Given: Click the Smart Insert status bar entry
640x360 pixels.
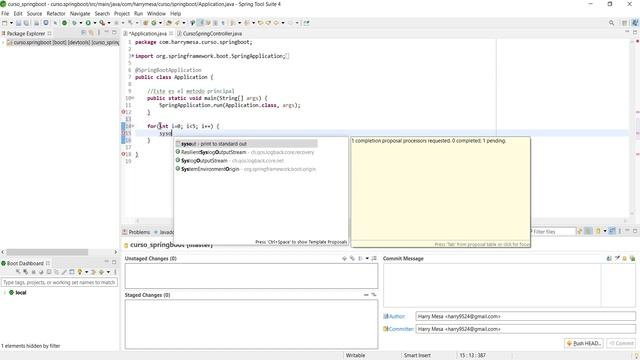Looking at the screenshot, I should (417, 356).
